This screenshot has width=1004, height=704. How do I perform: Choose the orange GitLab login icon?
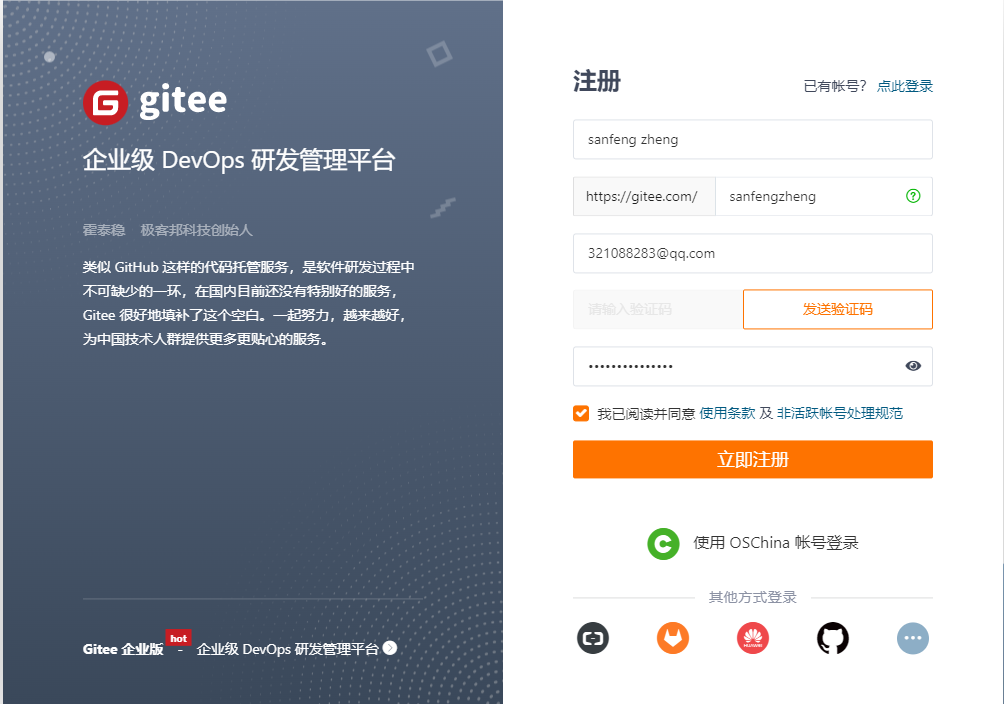pos(673,638)
